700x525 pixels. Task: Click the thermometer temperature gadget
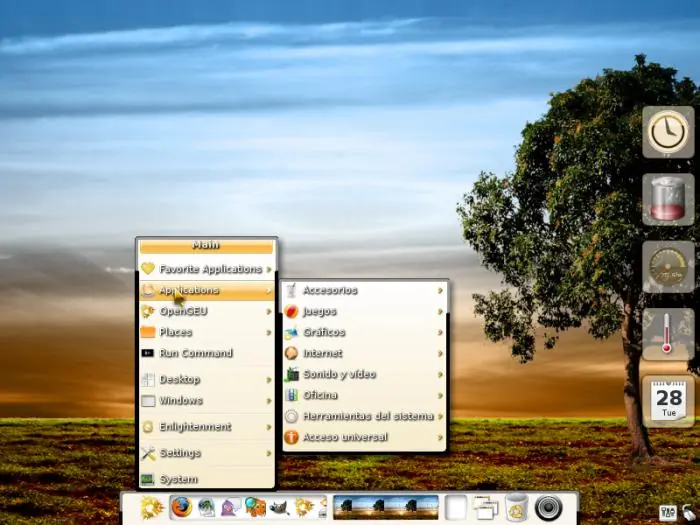[668, 334]
